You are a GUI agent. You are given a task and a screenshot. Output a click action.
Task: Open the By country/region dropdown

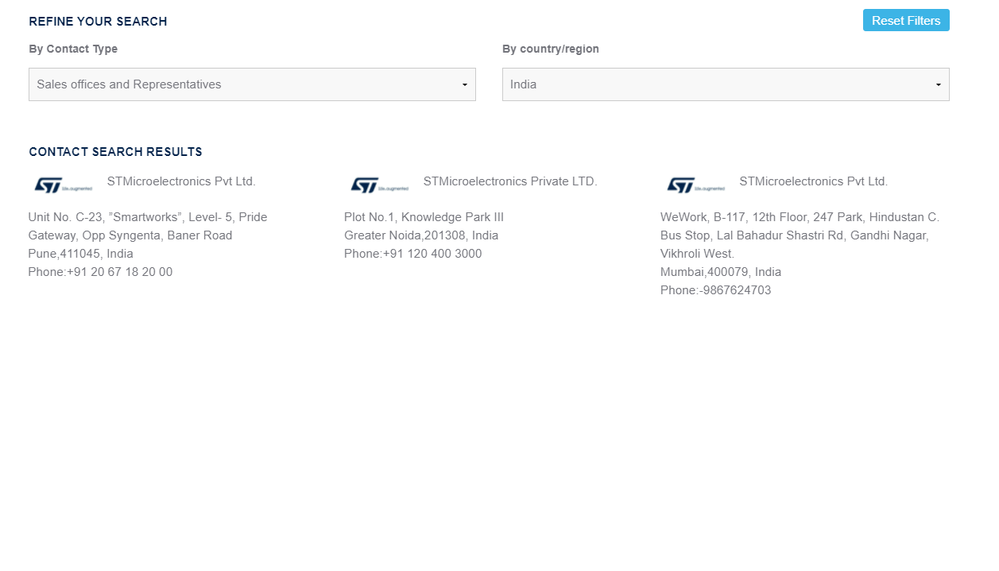point(726,84)
